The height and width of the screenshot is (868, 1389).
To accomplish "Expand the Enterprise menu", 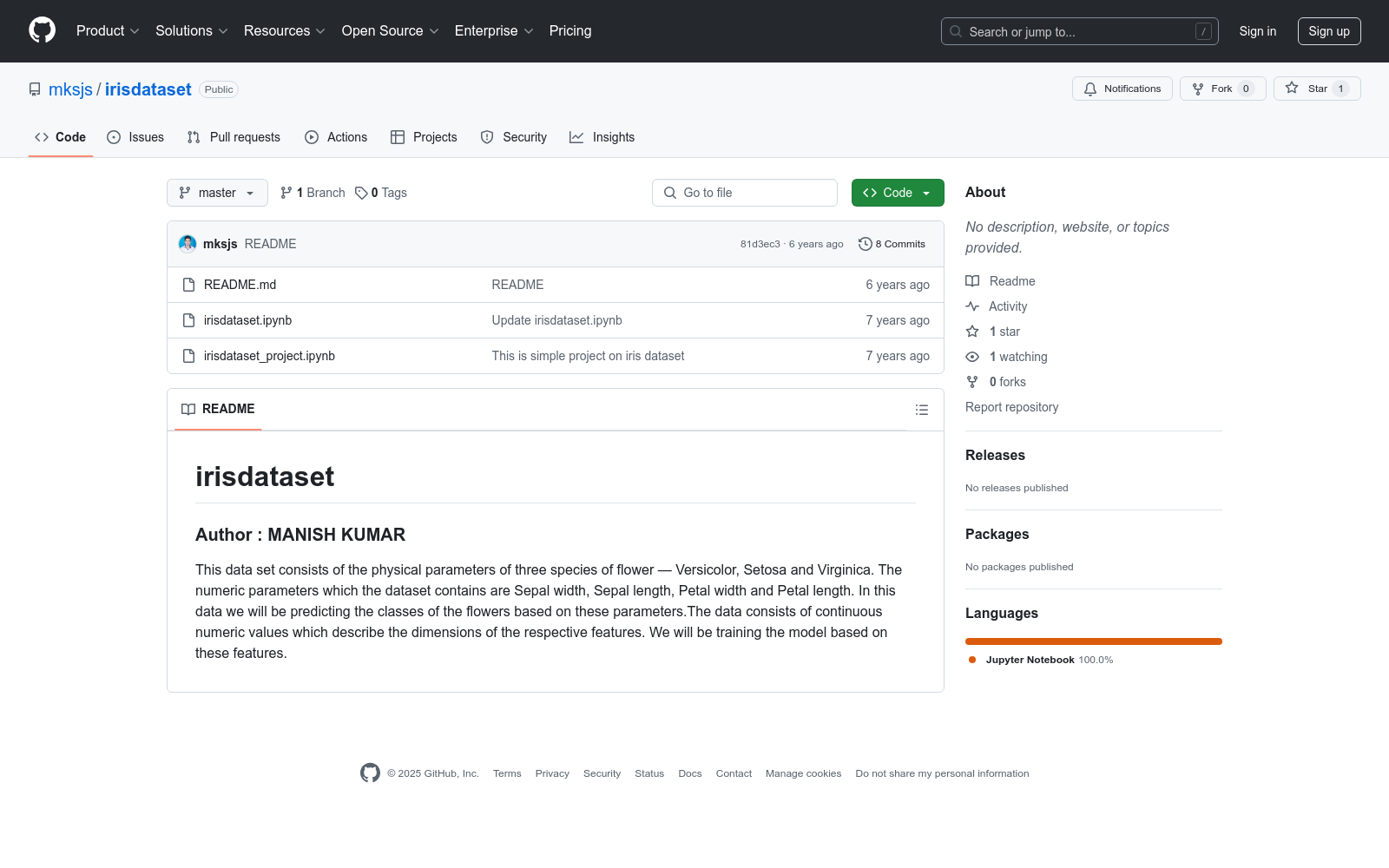I will [x=494, y=30].
